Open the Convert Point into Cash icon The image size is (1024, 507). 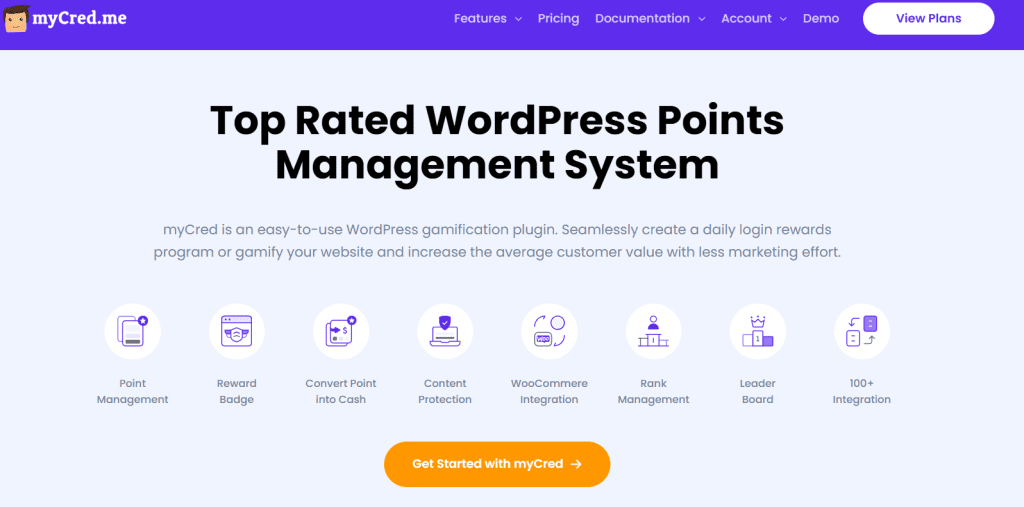(341, 331)
